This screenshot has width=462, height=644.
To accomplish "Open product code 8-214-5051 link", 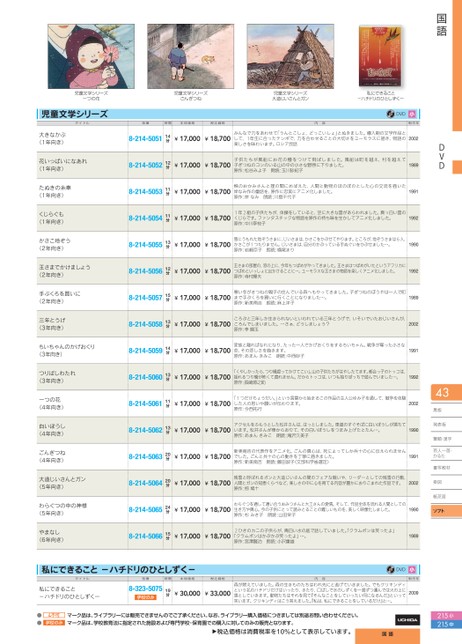I will [x=145, y=139].
